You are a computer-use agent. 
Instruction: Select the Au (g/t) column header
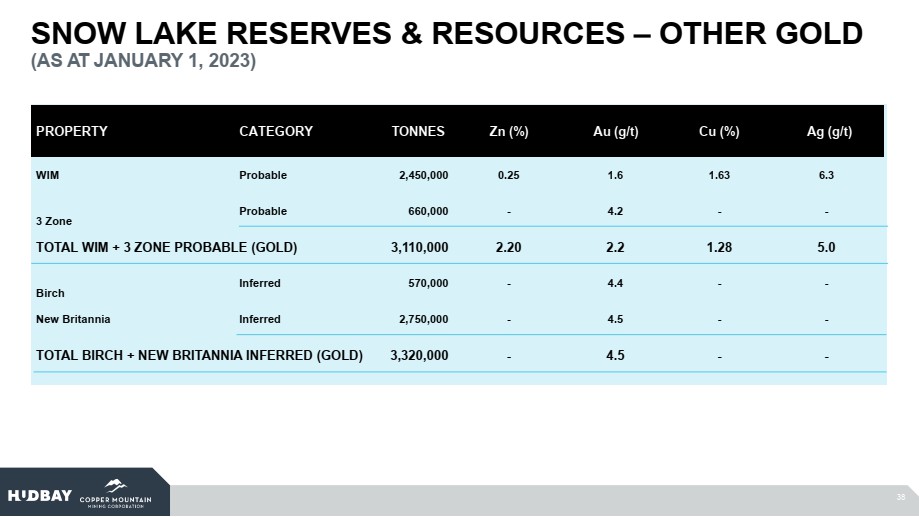click(615, 131)
